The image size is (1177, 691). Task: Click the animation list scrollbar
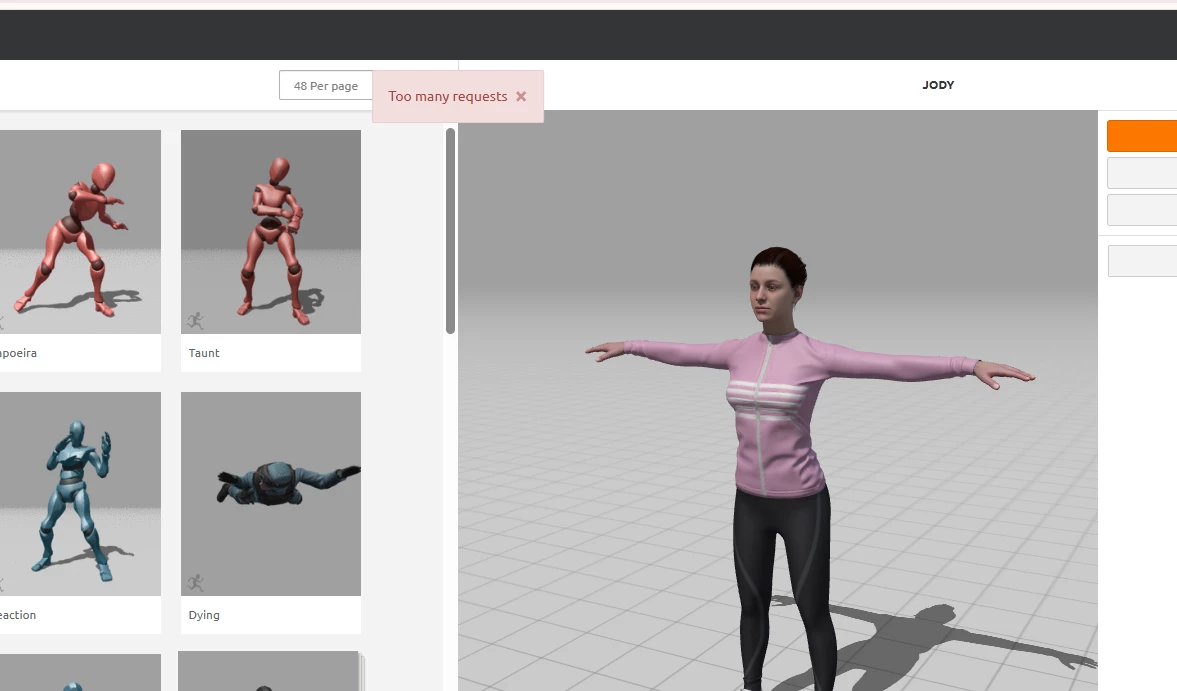[450, 230]
